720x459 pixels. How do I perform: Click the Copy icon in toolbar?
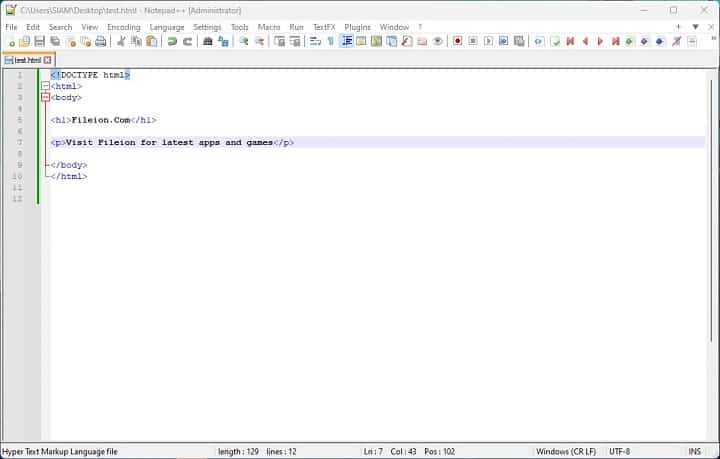136,42
